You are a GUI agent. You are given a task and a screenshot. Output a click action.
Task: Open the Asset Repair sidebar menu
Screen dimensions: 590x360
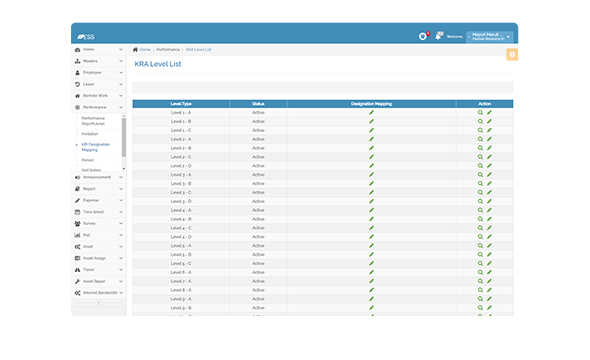(99, 281)
